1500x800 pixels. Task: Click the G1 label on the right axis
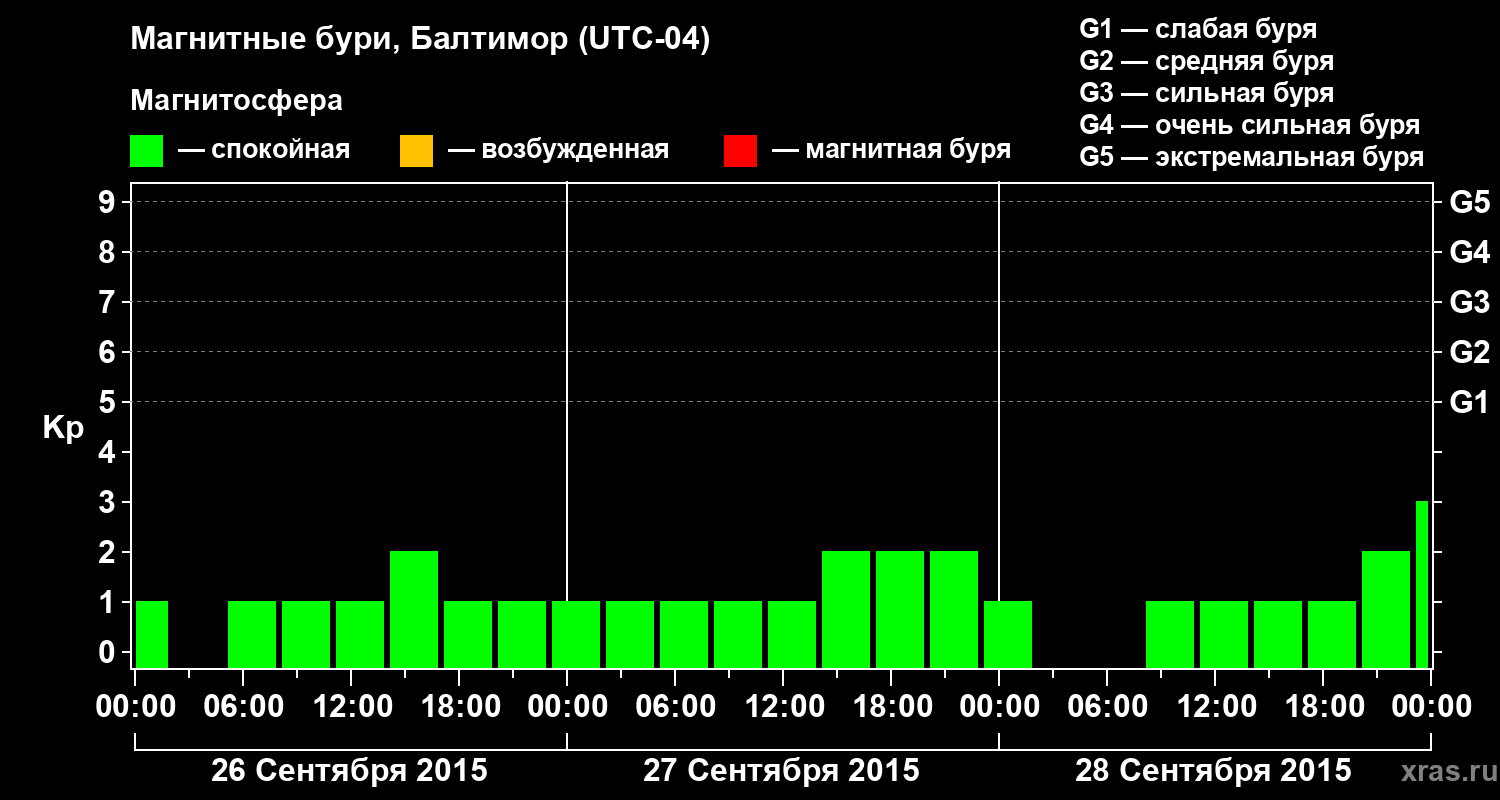(1469, 403)
